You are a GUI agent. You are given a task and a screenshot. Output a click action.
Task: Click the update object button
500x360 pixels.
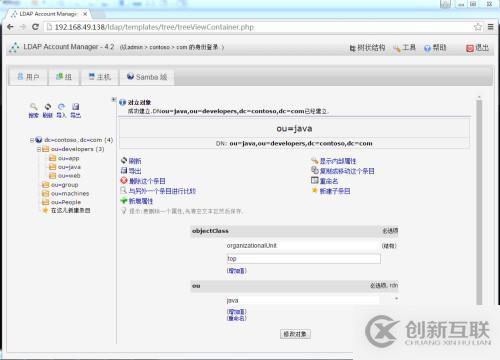click(x=295, y=334)
